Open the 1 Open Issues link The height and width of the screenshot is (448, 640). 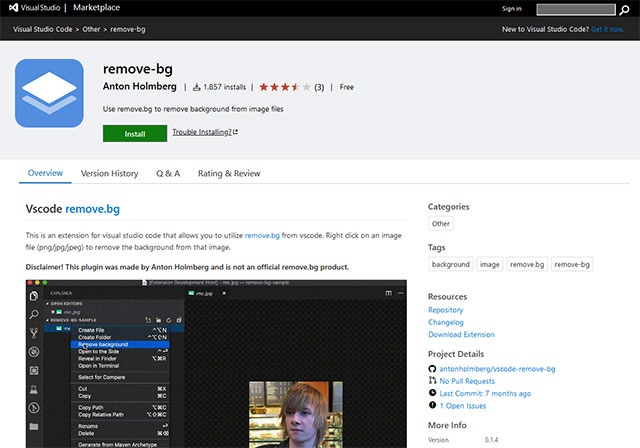click(463, 406)
